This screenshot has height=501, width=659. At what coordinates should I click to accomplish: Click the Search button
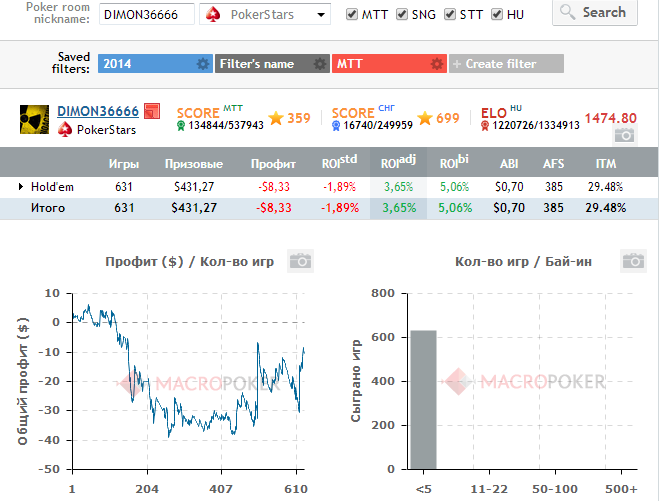[595, 13]
